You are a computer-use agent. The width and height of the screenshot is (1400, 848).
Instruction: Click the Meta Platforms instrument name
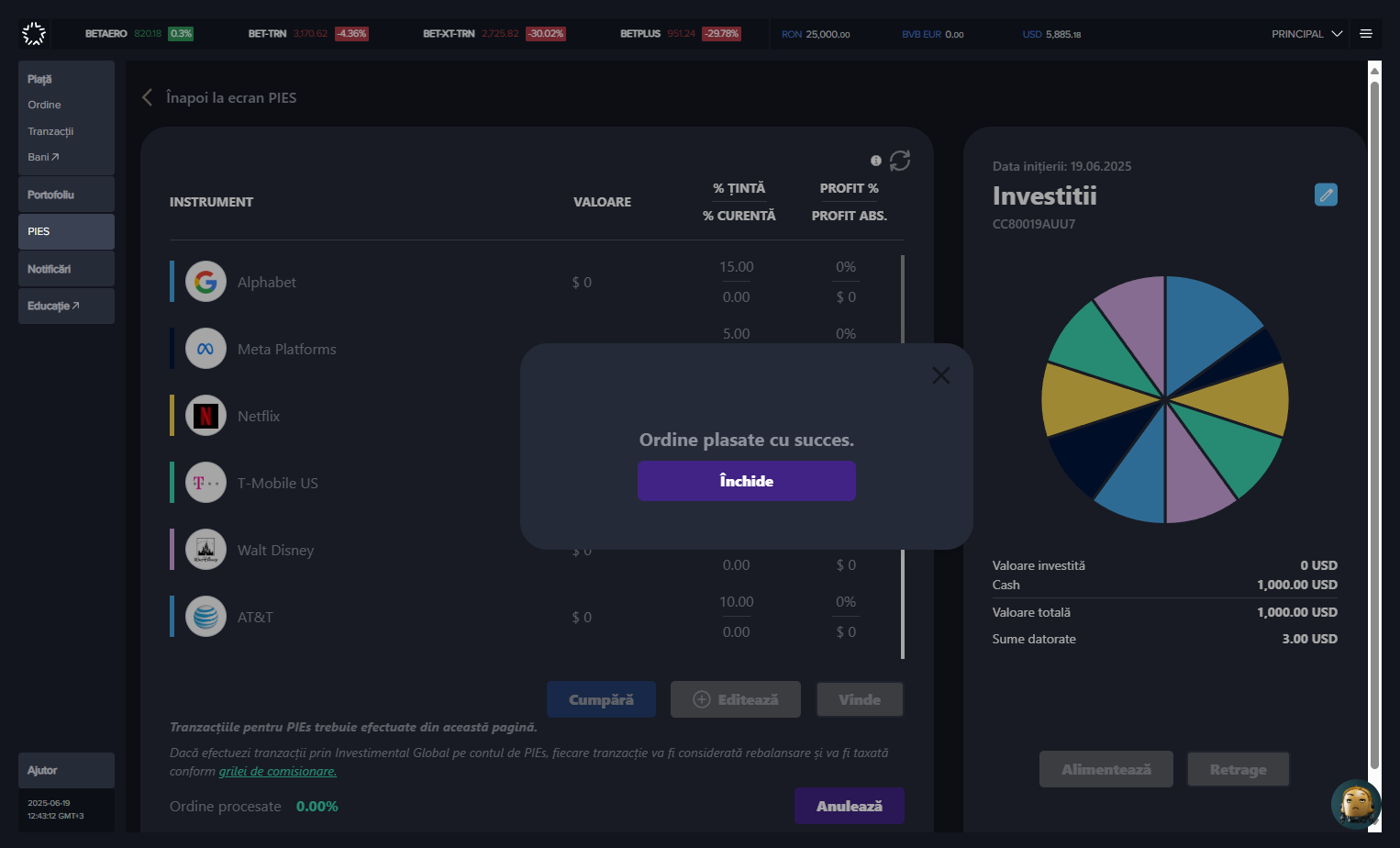tap(287, 349)
